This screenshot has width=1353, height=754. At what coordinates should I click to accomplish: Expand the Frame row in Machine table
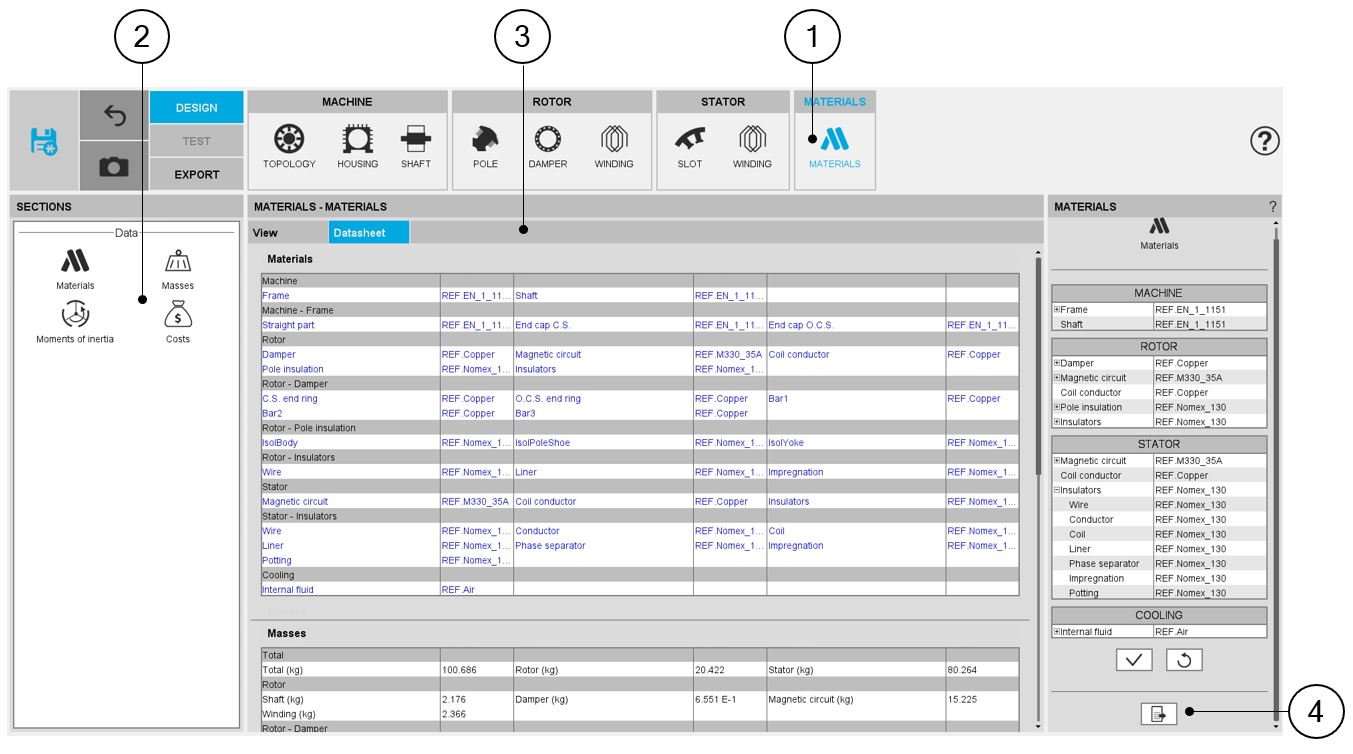pyautogui.click(x=1057, y=310)
